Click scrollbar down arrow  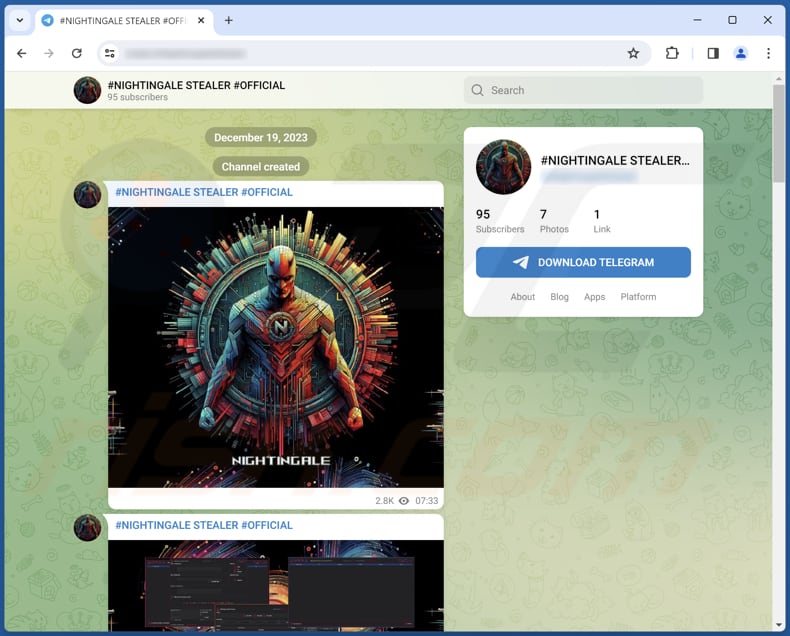(779, 625)
